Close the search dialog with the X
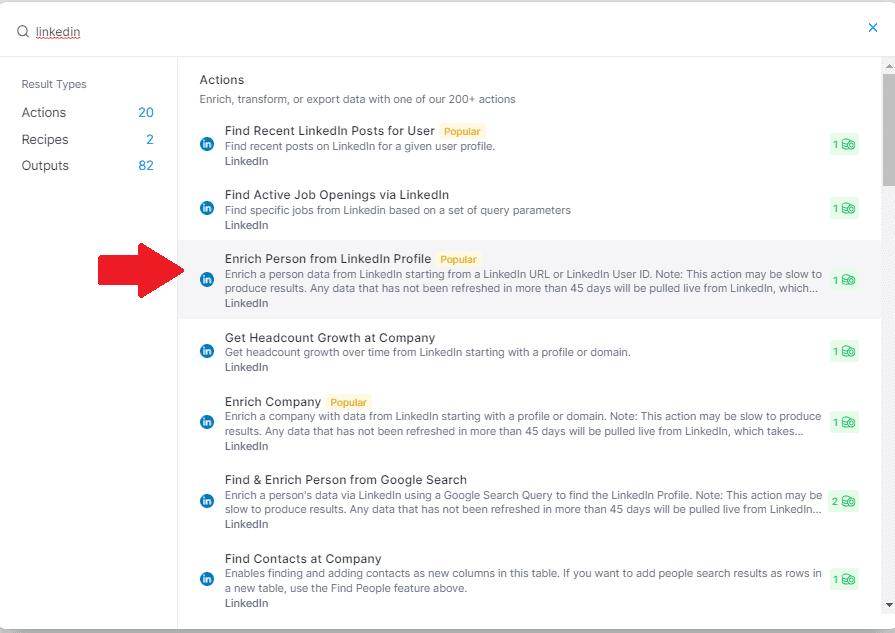 click(873, 27)
